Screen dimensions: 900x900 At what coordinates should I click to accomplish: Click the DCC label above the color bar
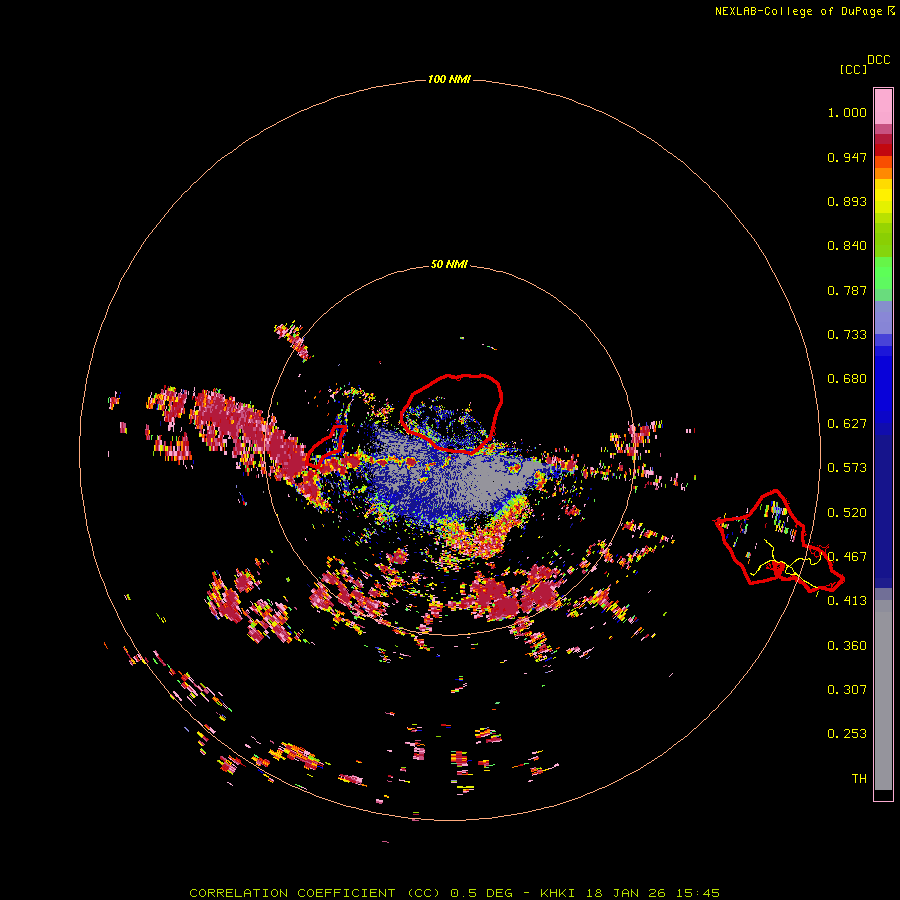pos(878,60)
